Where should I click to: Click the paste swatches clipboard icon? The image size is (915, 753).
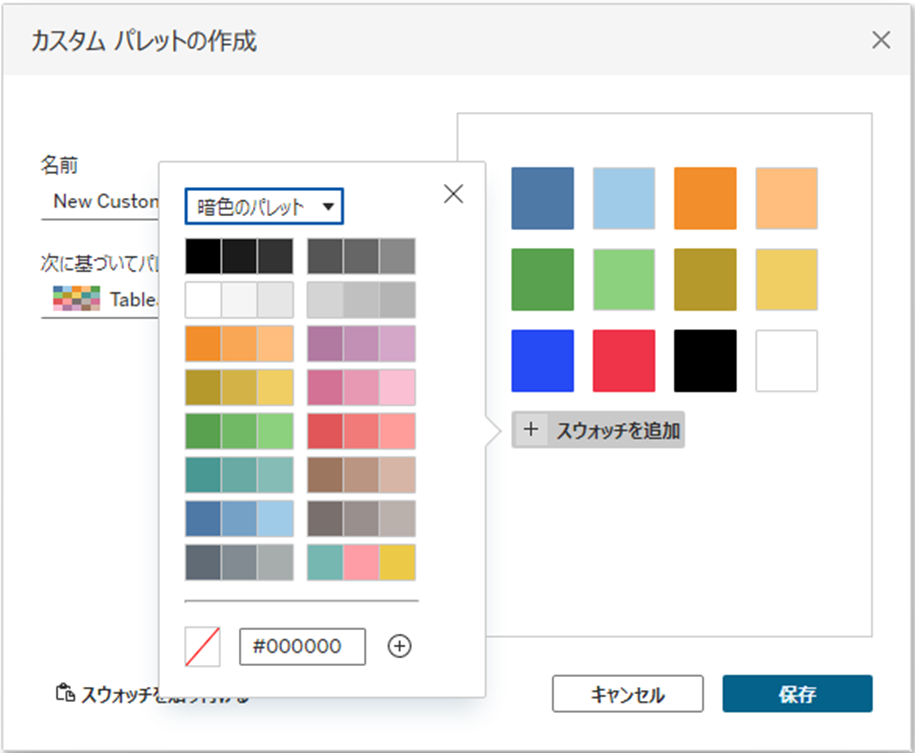click(65, 693)
